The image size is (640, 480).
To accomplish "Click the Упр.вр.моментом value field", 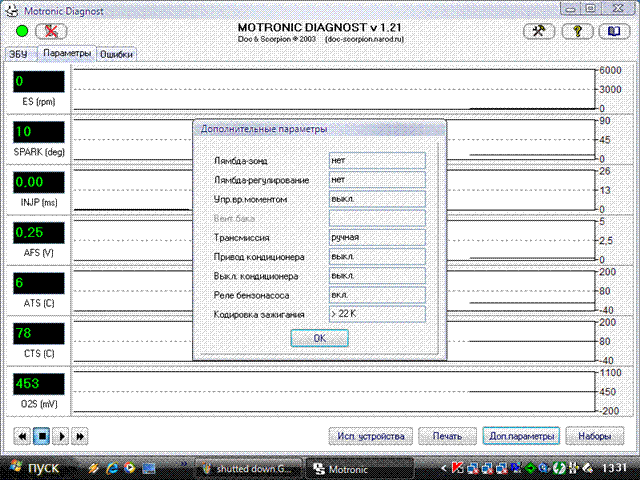I will point(377,199).
